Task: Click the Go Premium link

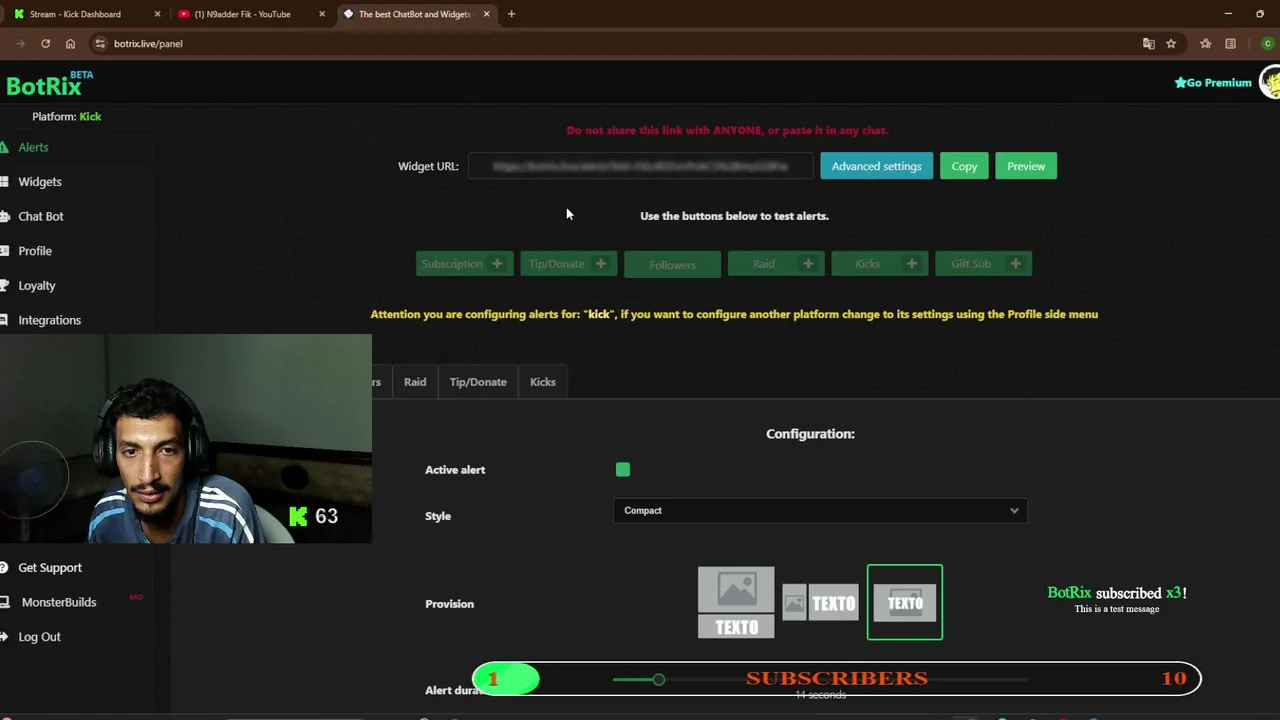Action: coord(1213,83)
